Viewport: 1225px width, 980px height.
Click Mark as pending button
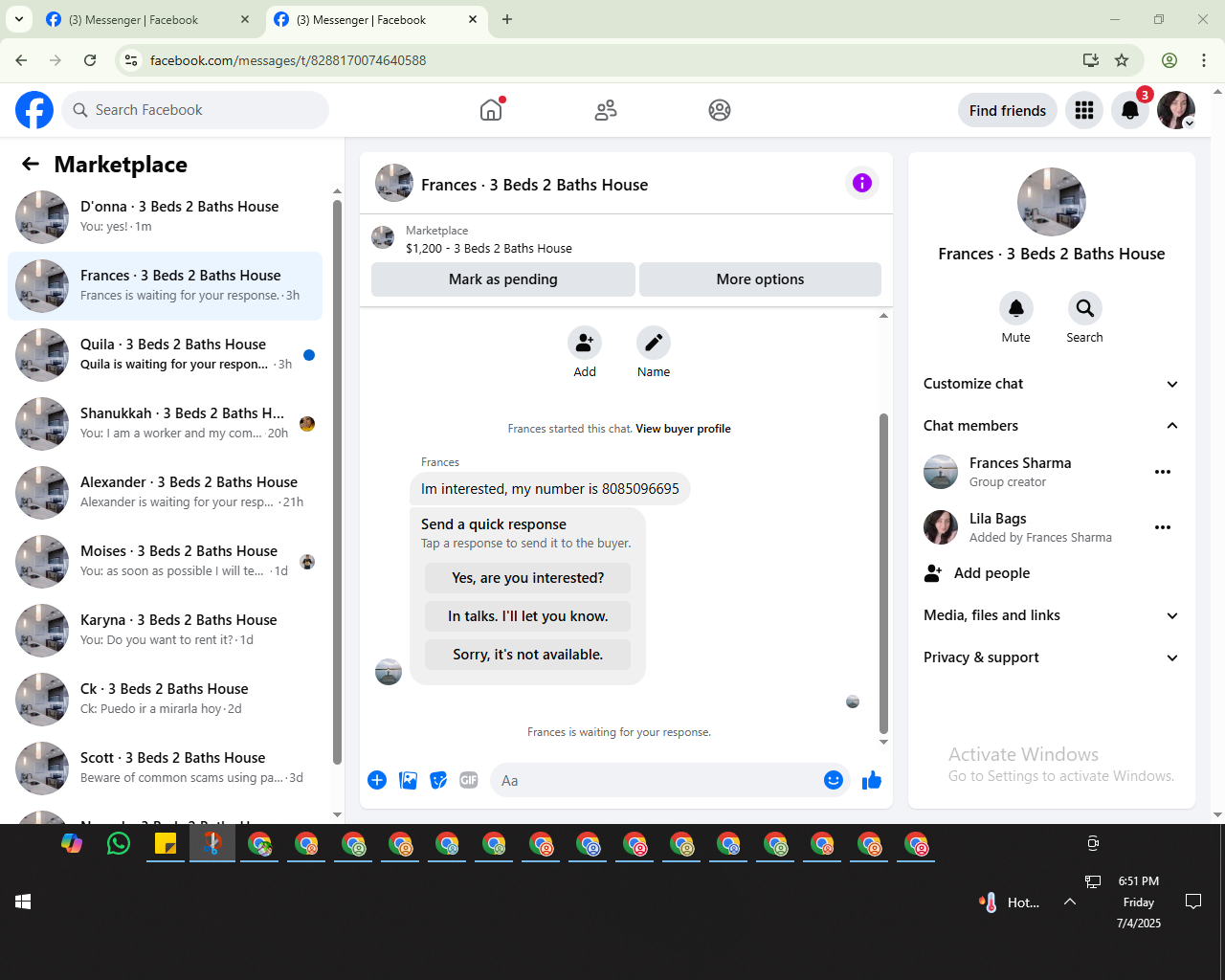[503, 279]
